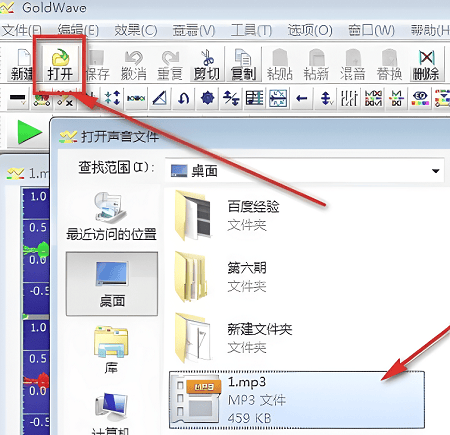
Task: Click the vertical sliders equalizer effect icon
Action: coord(349,98)
